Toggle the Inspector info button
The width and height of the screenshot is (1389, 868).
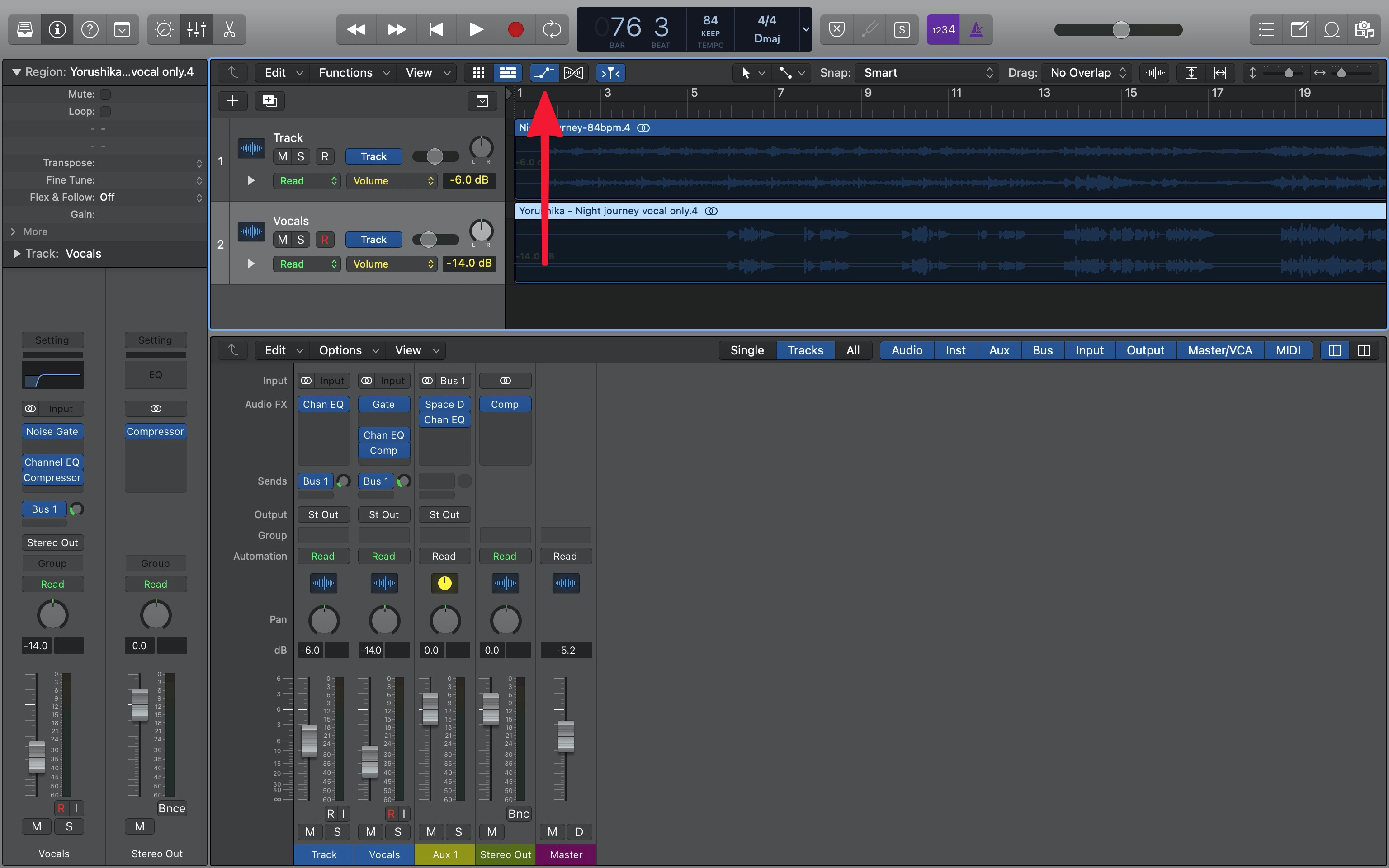(57, 29)
